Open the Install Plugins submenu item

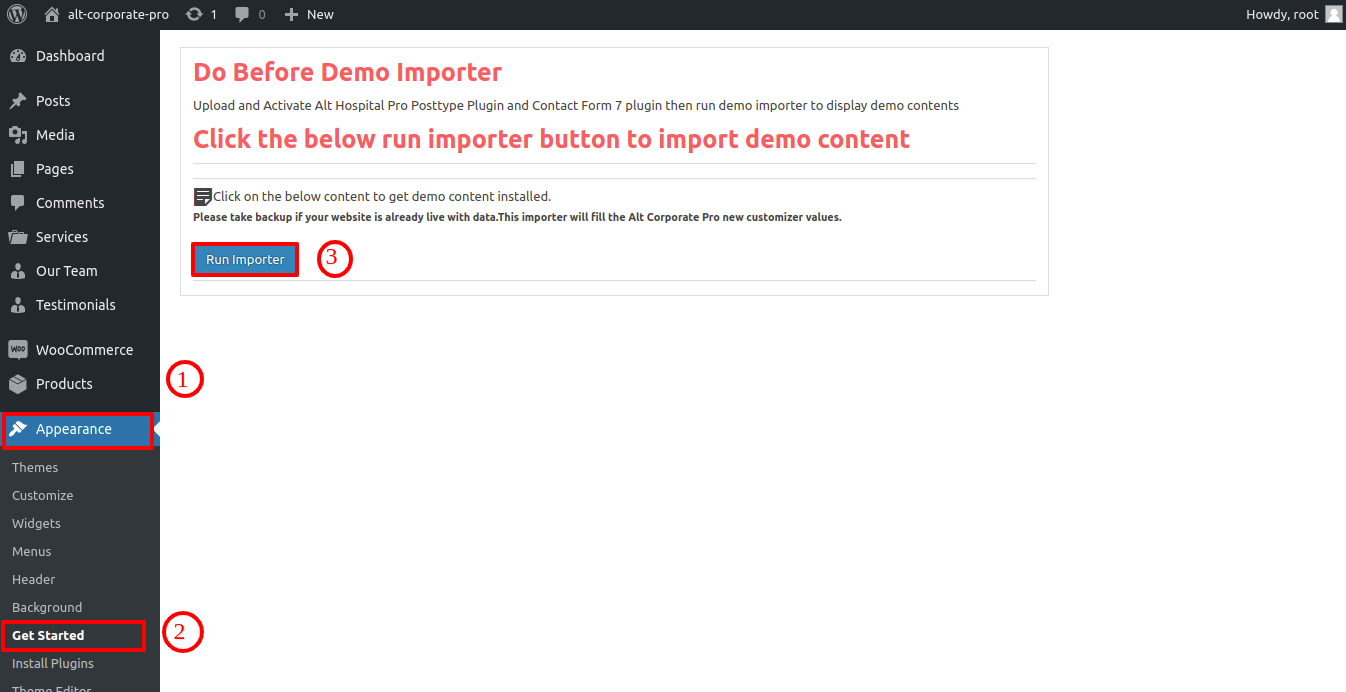point(53,664)
